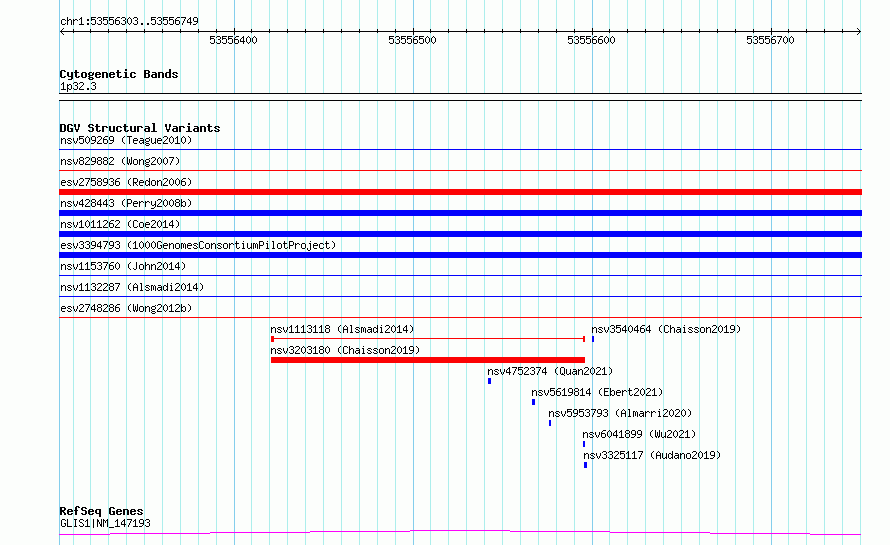The image size is (890, 545).
Task: Click the blue bar under nsv1011262
Action: 460,234
